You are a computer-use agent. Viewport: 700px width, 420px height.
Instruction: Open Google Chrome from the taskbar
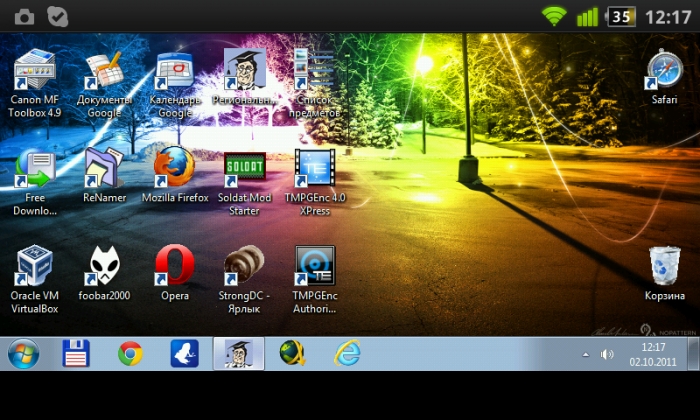[130, 353]
